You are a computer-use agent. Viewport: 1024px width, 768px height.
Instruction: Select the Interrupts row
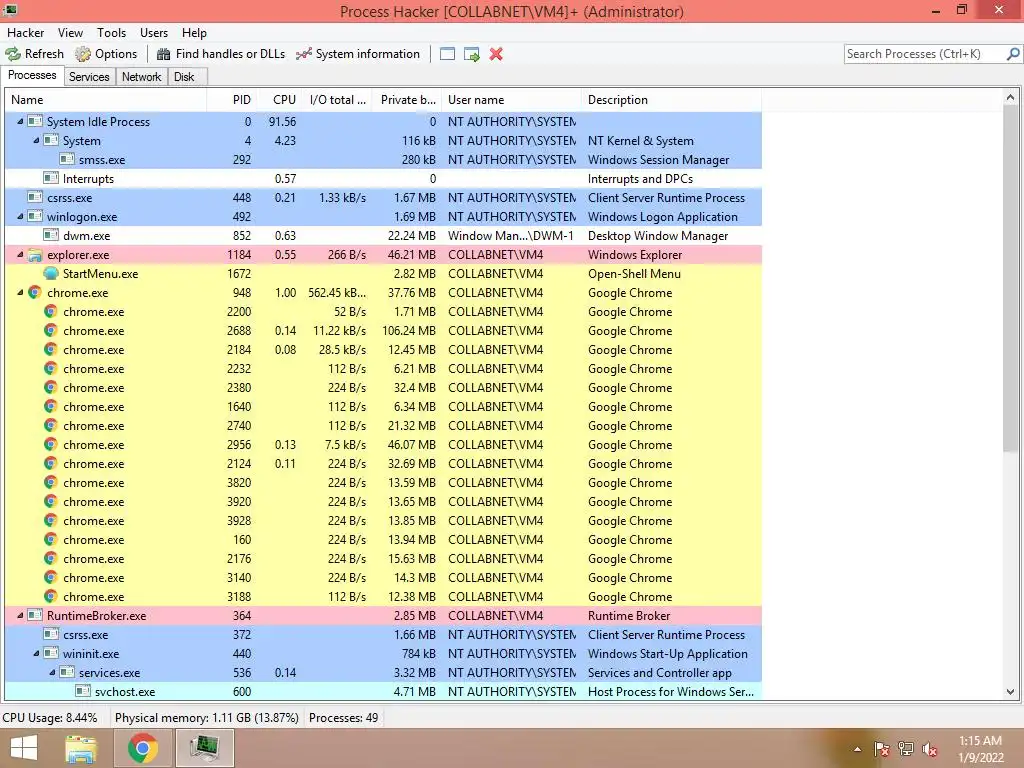tap(383, 179)
